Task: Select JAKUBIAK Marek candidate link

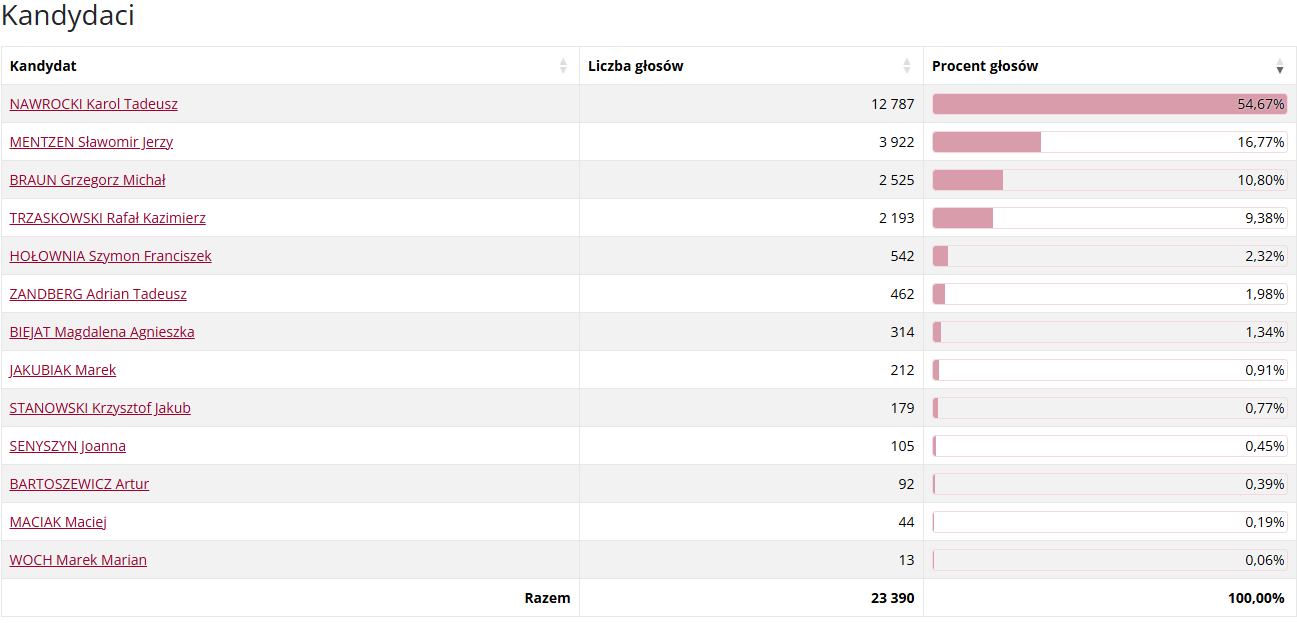Action: 63,370
